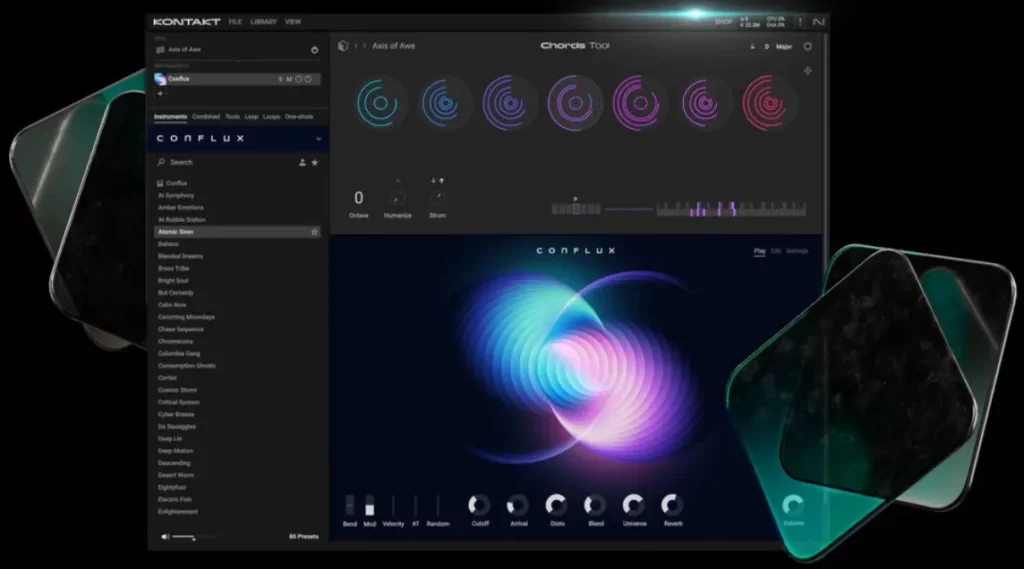Switch to the Tools tab
Image resolution: width=1024 pixels, height=569 pixels.
point(232,117)
